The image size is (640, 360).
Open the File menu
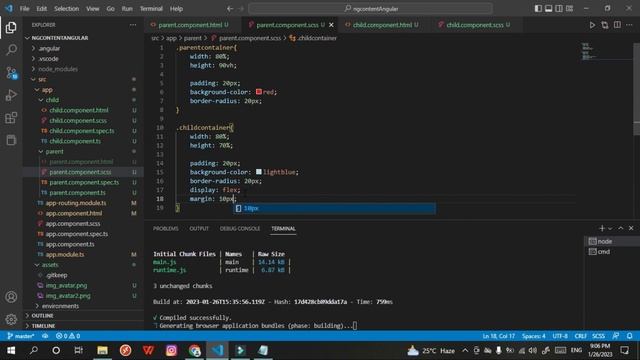point(24,9)
